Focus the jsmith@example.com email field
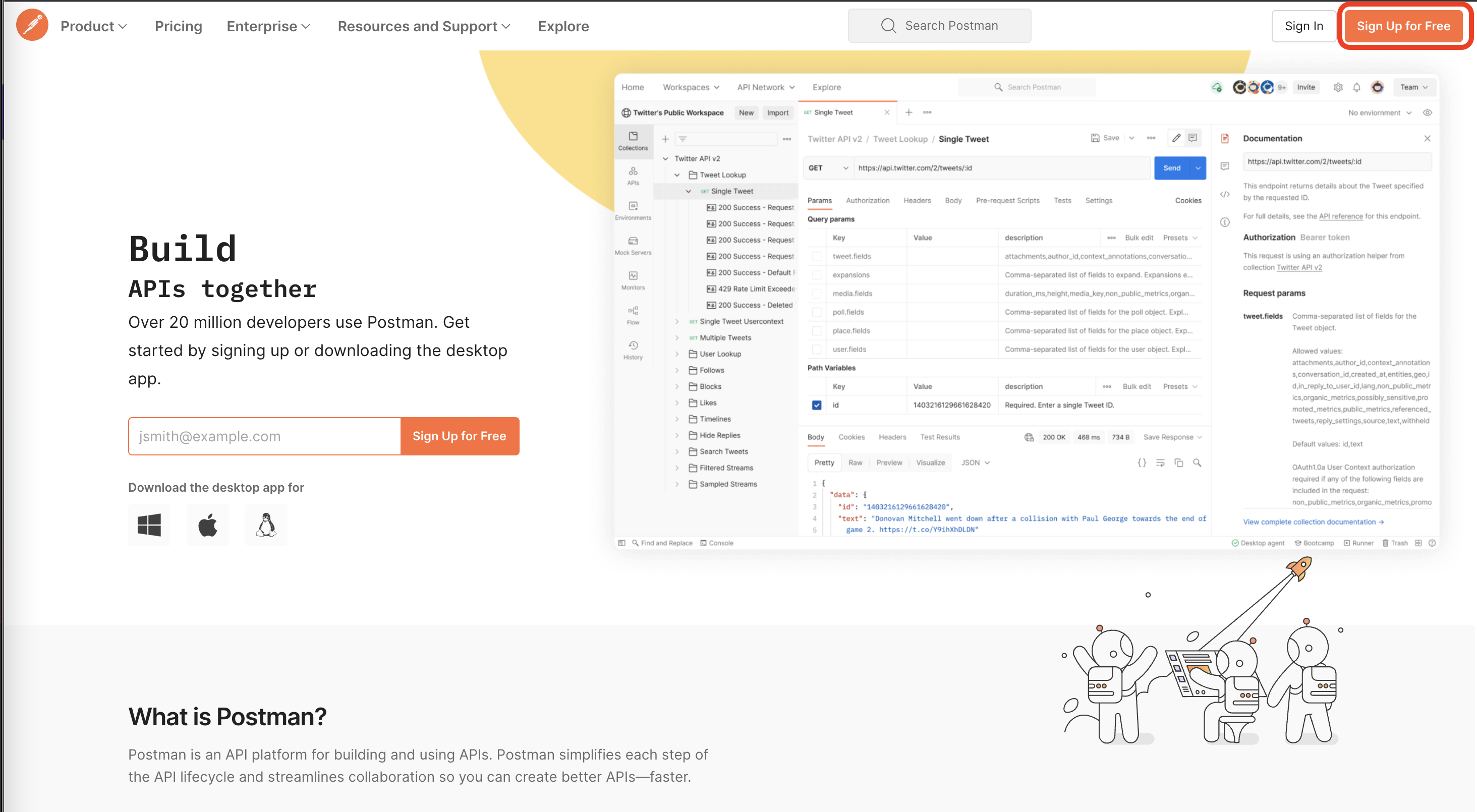Viewport: 1477px width, 812px height. [264, 436]
